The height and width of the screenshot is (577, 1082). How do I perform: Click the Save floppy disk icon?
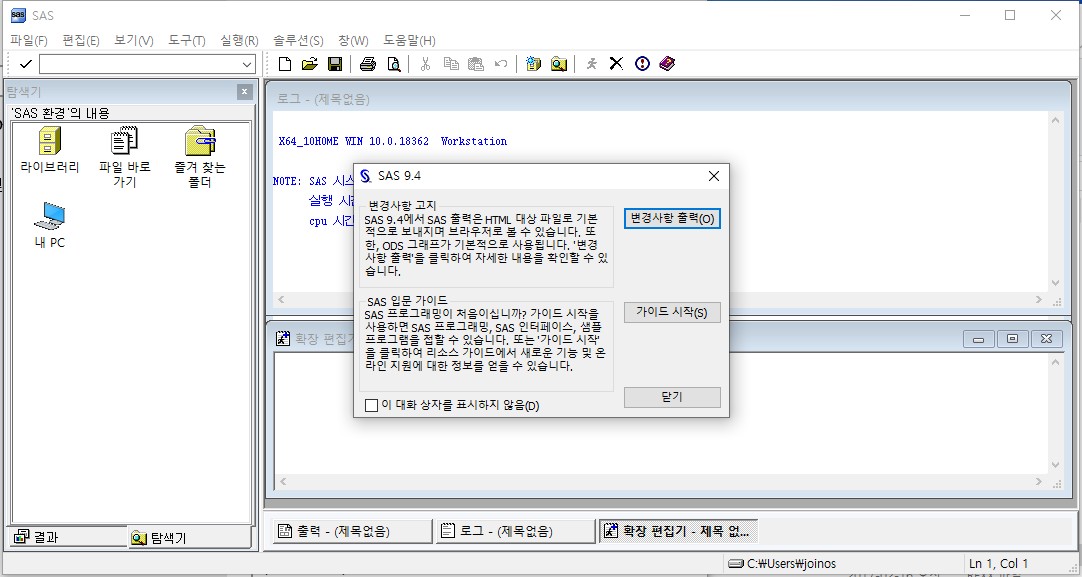(x=335, y=64)
